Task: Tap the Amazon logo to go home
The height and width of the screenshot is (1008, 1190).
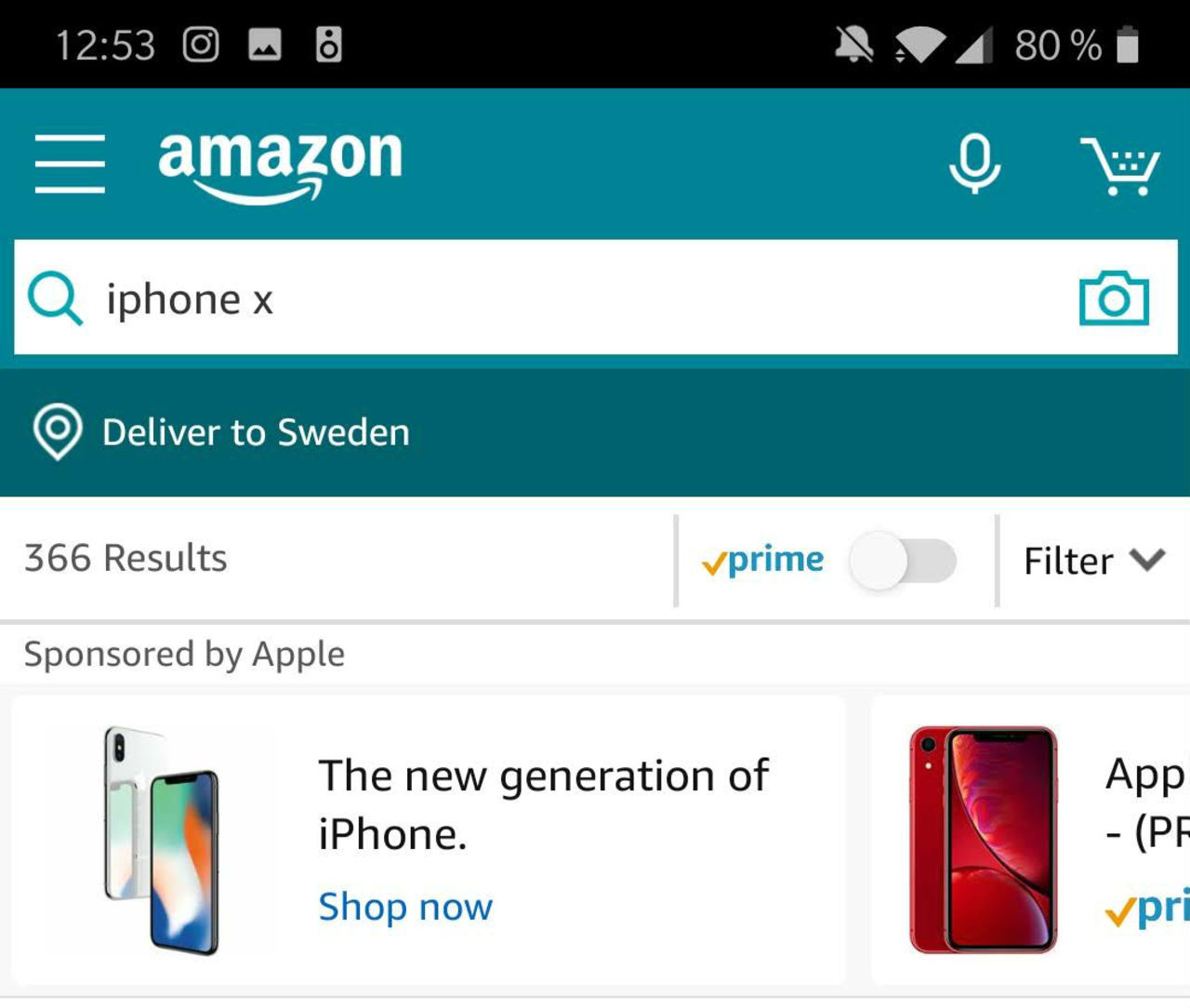Action: pyautogui.click(x=279, y=163)
